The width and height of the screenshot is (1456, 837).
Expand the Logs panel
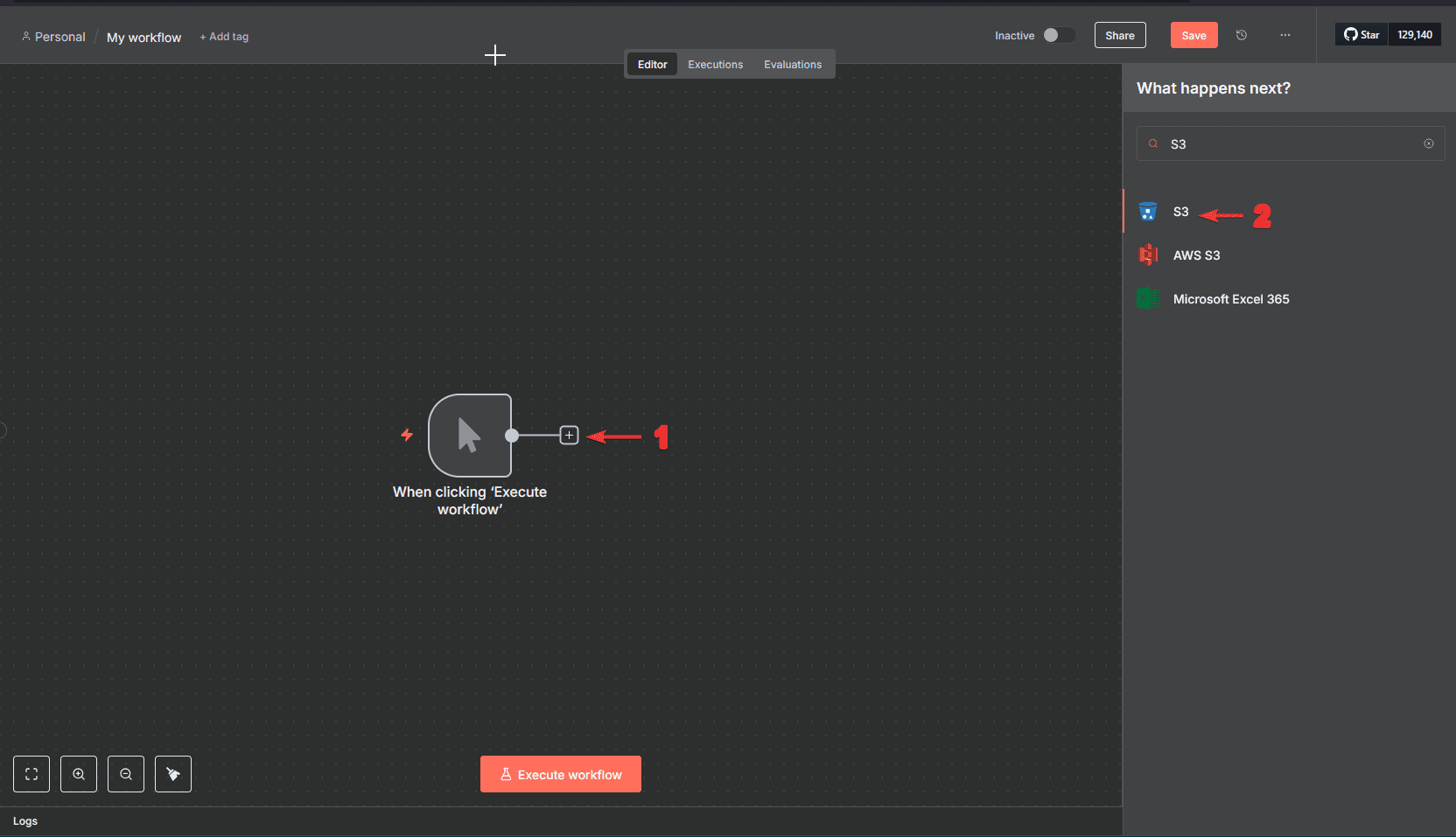[25, 821]
